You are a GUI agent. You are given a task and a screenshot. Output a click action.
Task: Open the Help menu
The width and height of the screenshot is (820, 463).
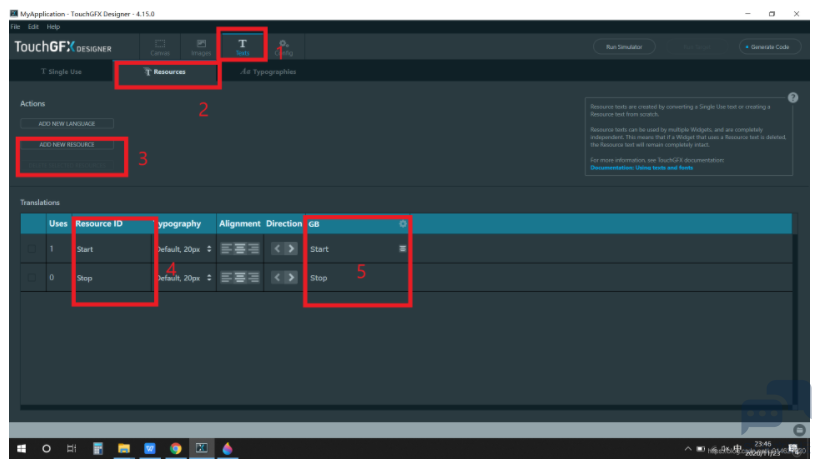click(53, 27)
